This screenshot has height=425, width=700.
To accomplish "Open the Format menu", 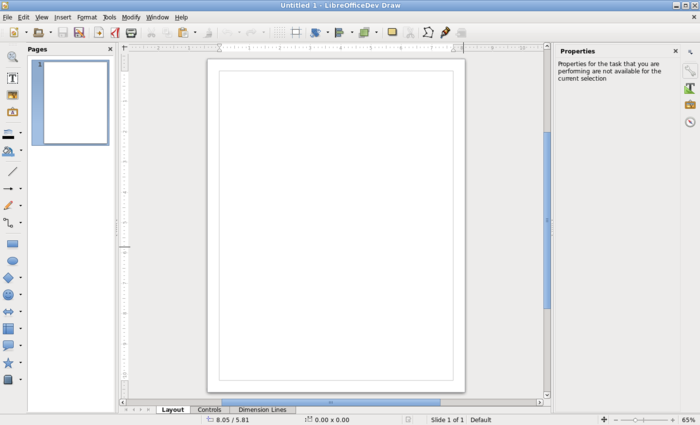I will [87, 17].
